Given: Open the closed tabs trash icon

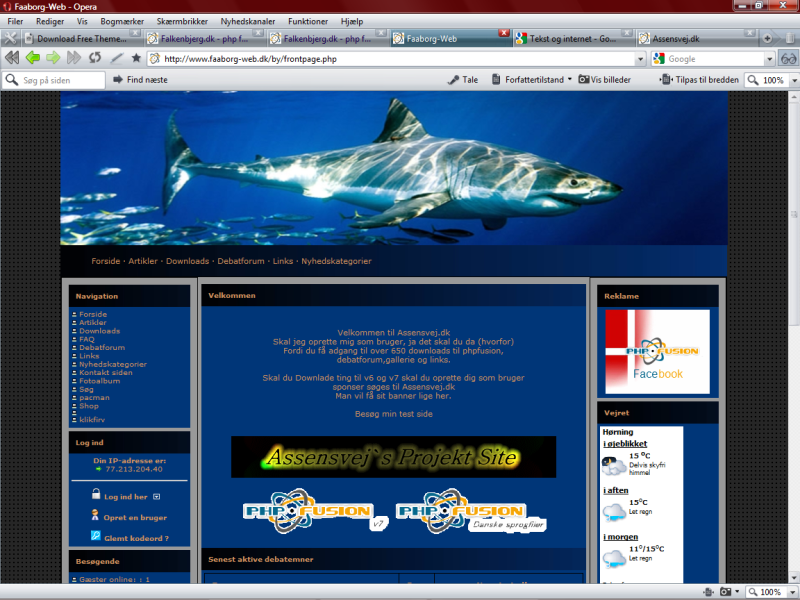Looking at the screenshot, I should tap(790, 38).
